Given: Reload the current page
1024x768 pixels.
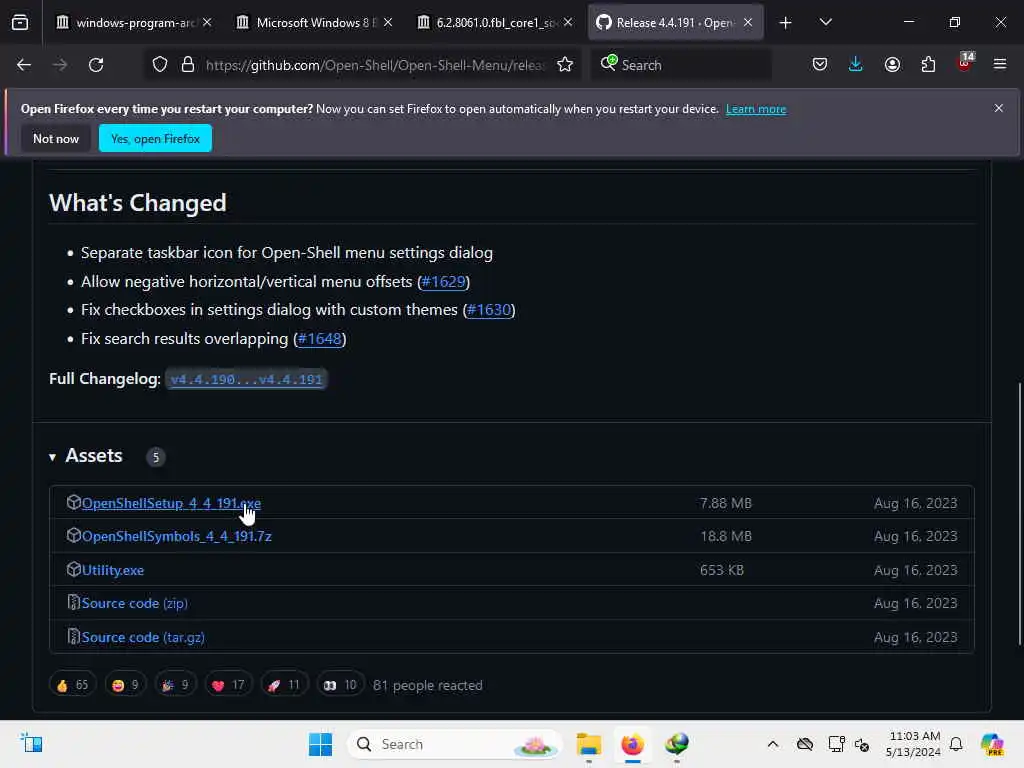Looking at the screenshot, I should [96, 65].
